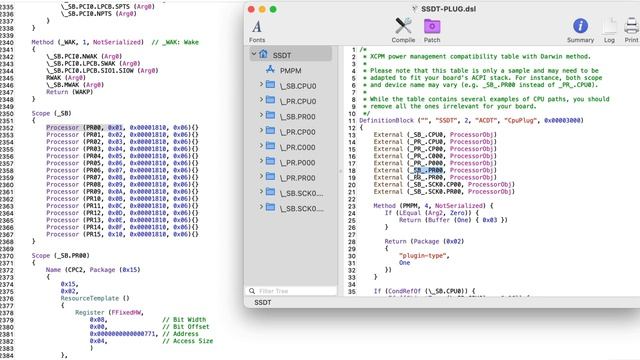
Task: Expand the \_SB.PR00 tree node
Action: coord(261,115)
